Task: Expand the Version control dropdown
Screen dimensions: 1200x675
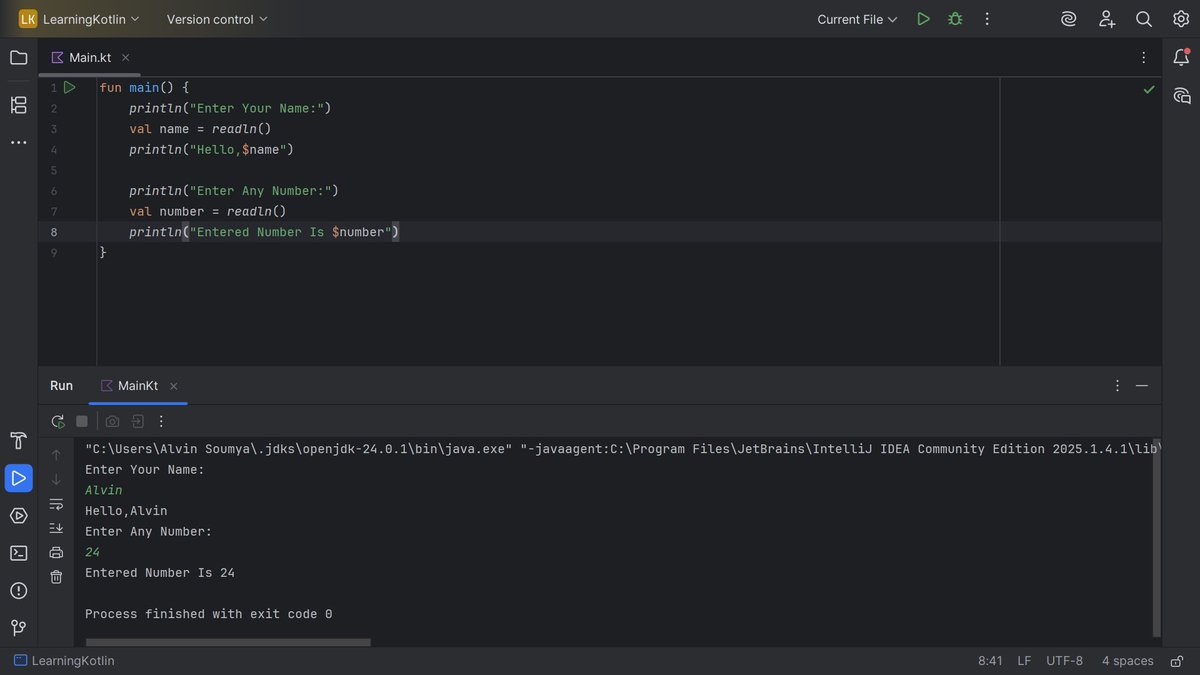Action: [x=217, y=19]
